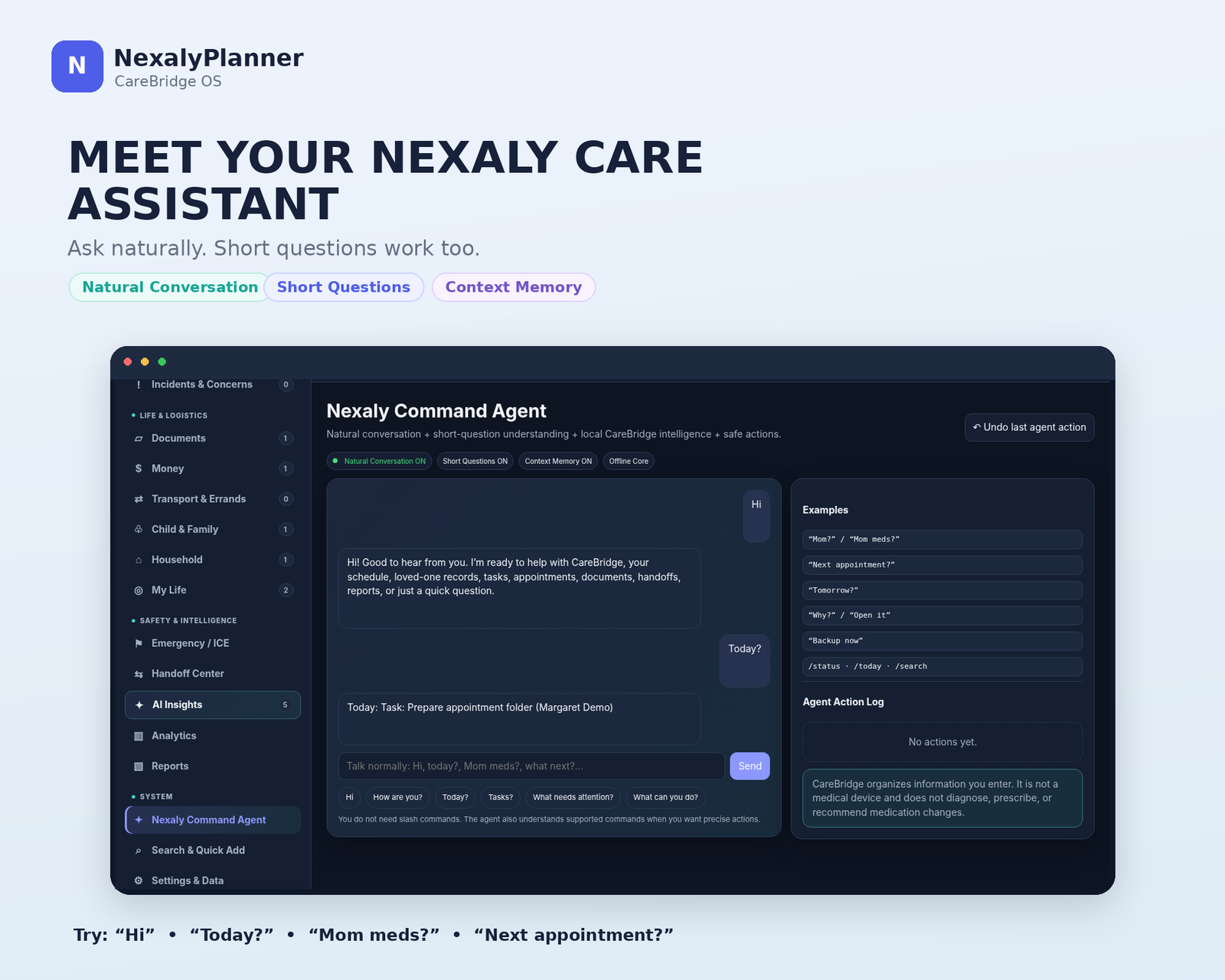Click the 'How are you?' suggestion chip
Image resolution: width=1225 pixels, height=980 pixels.
[x=397, y=797]
